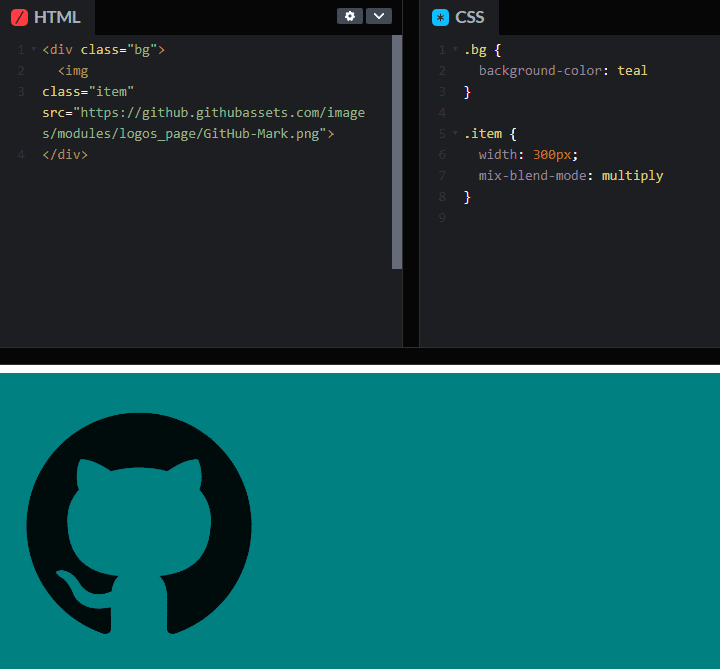Place cursor on the multiply blend value
Viewport: 720px width, 669px height.
tap(632, 176)
